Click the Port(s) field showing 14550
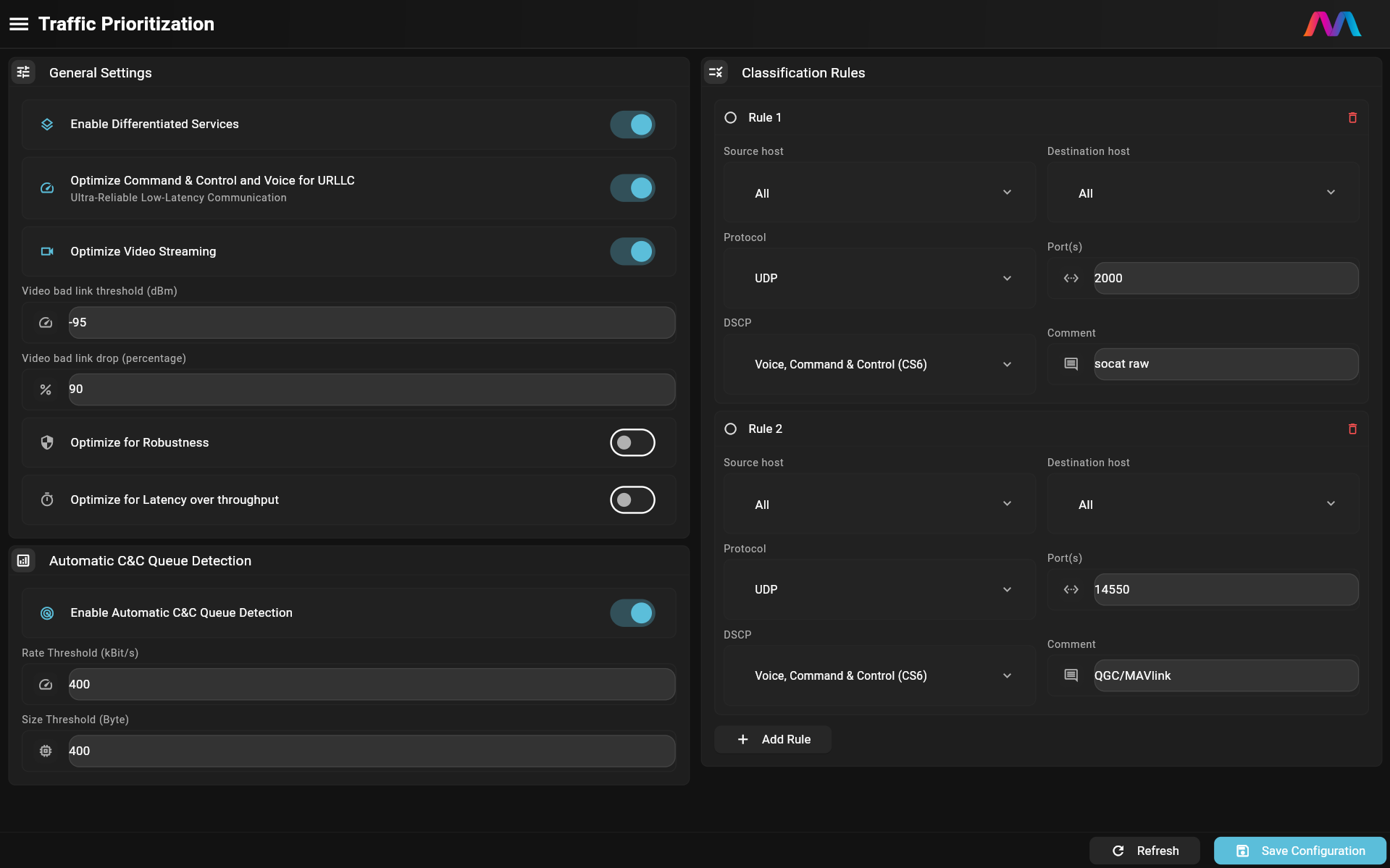 1224,589
